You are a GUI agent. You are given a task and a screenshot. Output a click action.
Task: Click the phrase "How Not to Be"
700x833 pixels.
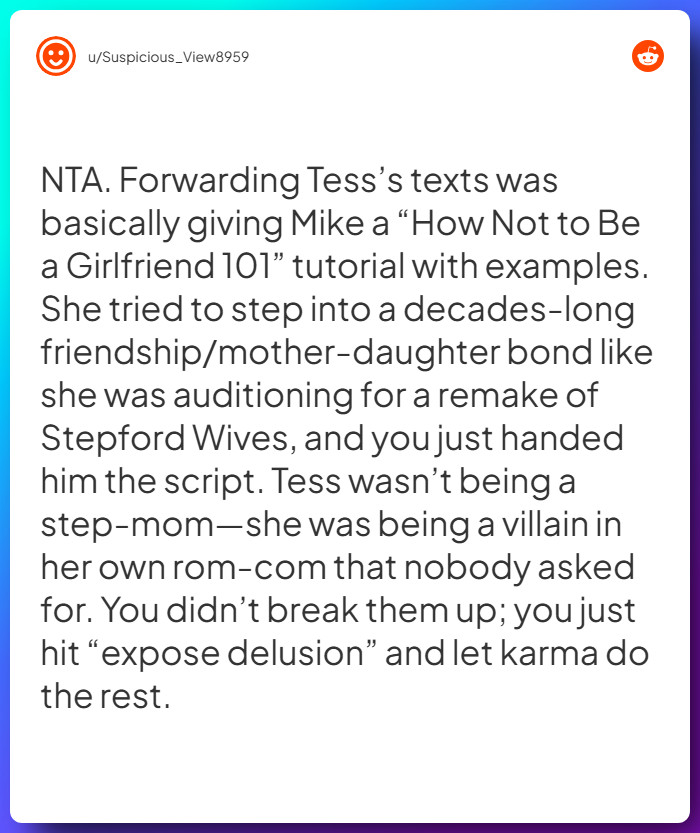point(525,223)
